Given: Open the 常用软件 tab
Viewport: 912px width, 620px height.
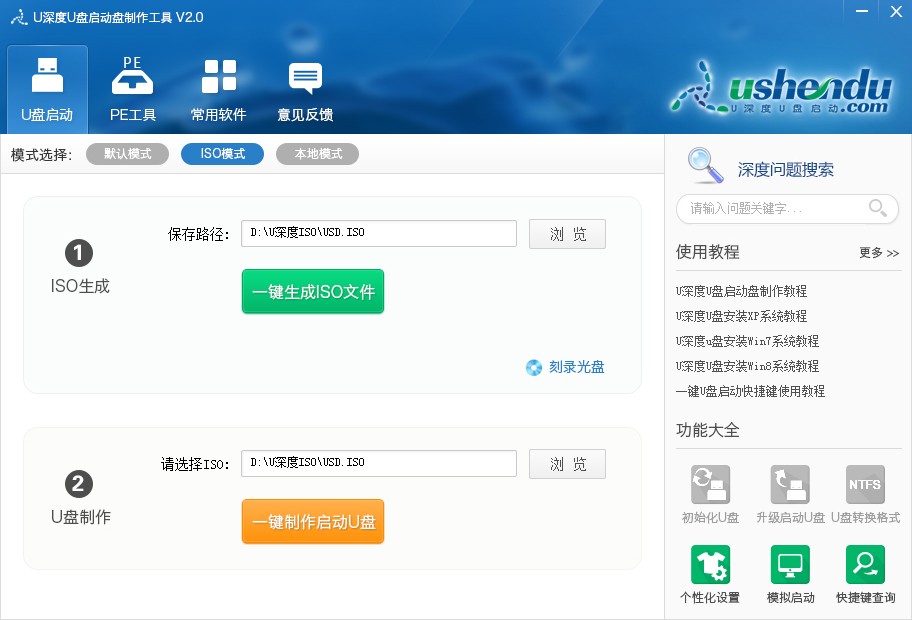Looking at the screenshot, I should 219,90.
